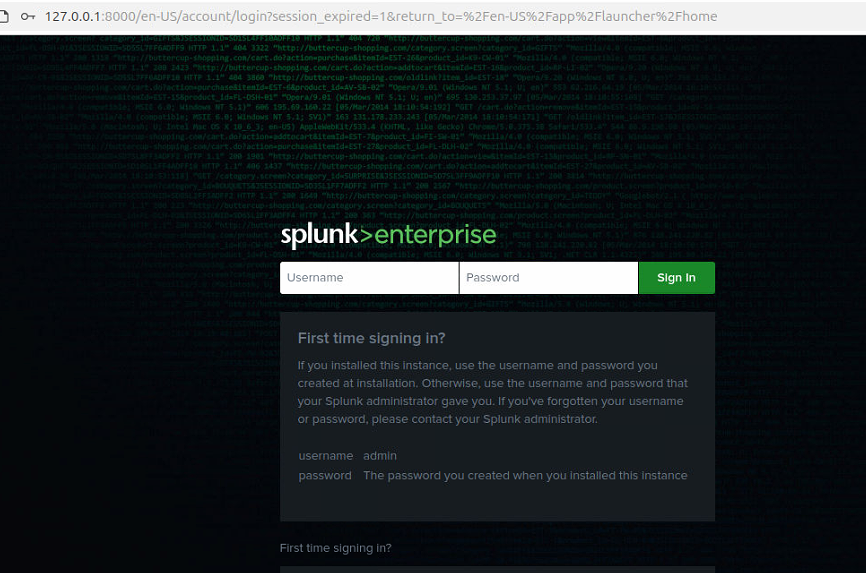Click the lower 'First time signing in?' text
866x573 pixels.
pyautogui.click(x=336, y=548)
